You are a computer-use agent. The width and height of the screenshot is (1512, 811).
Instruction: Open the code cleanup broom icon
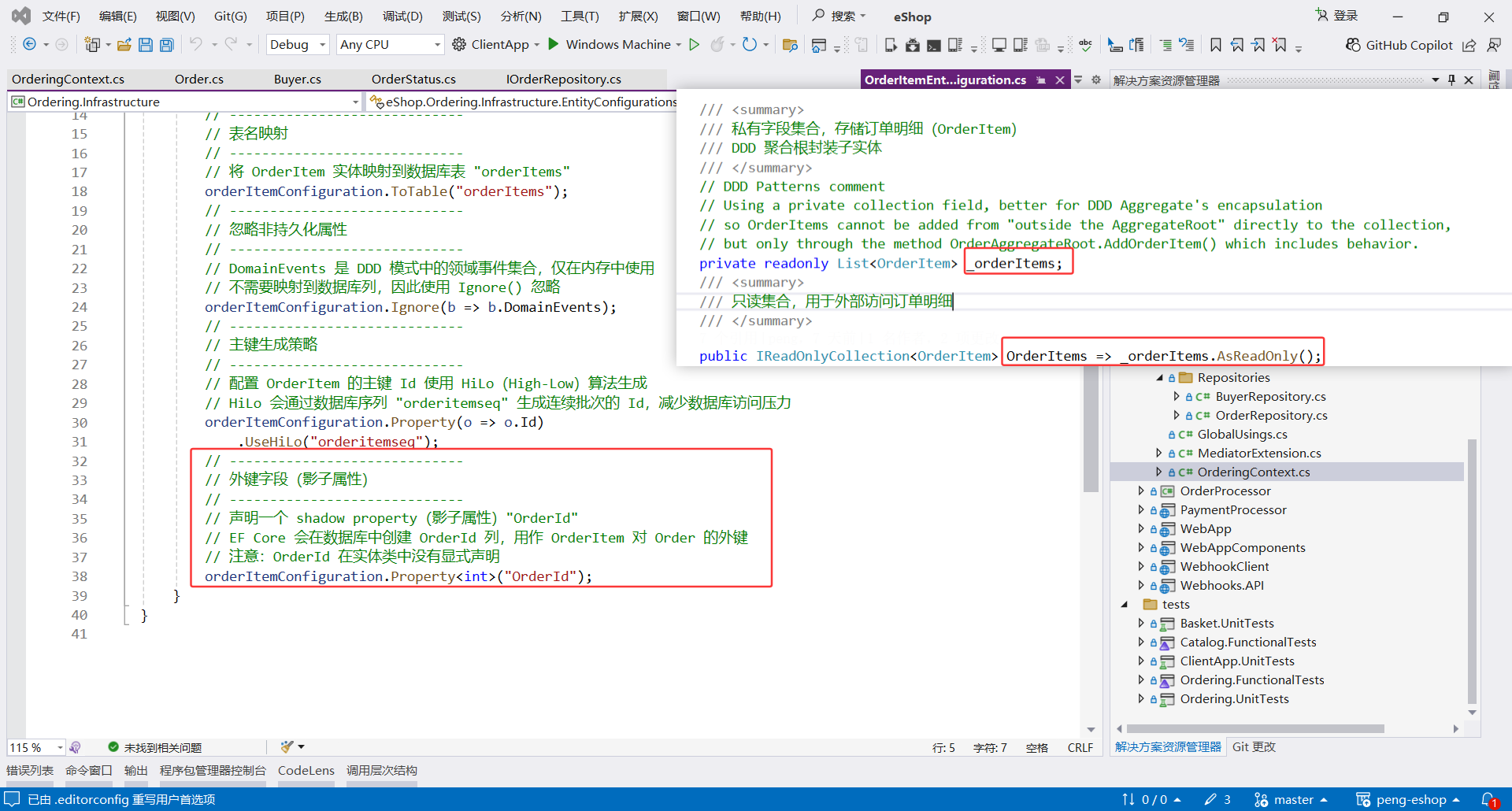click(287, 746)
